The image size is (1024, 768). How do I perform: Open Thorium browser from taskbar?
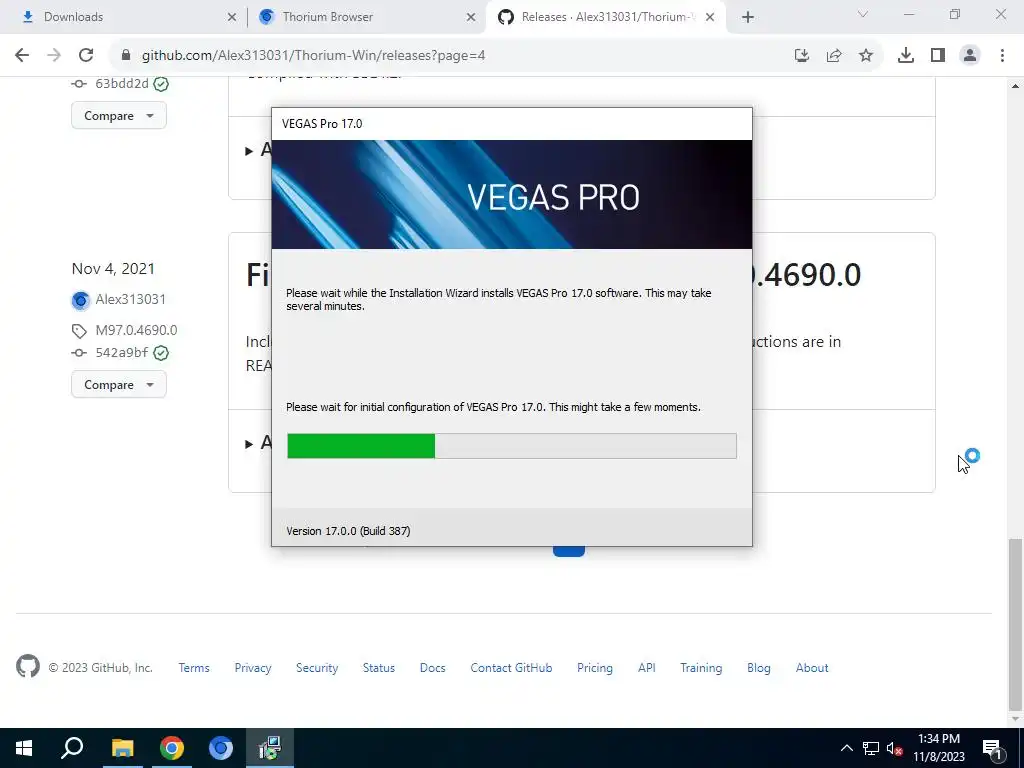click(221, 748)
